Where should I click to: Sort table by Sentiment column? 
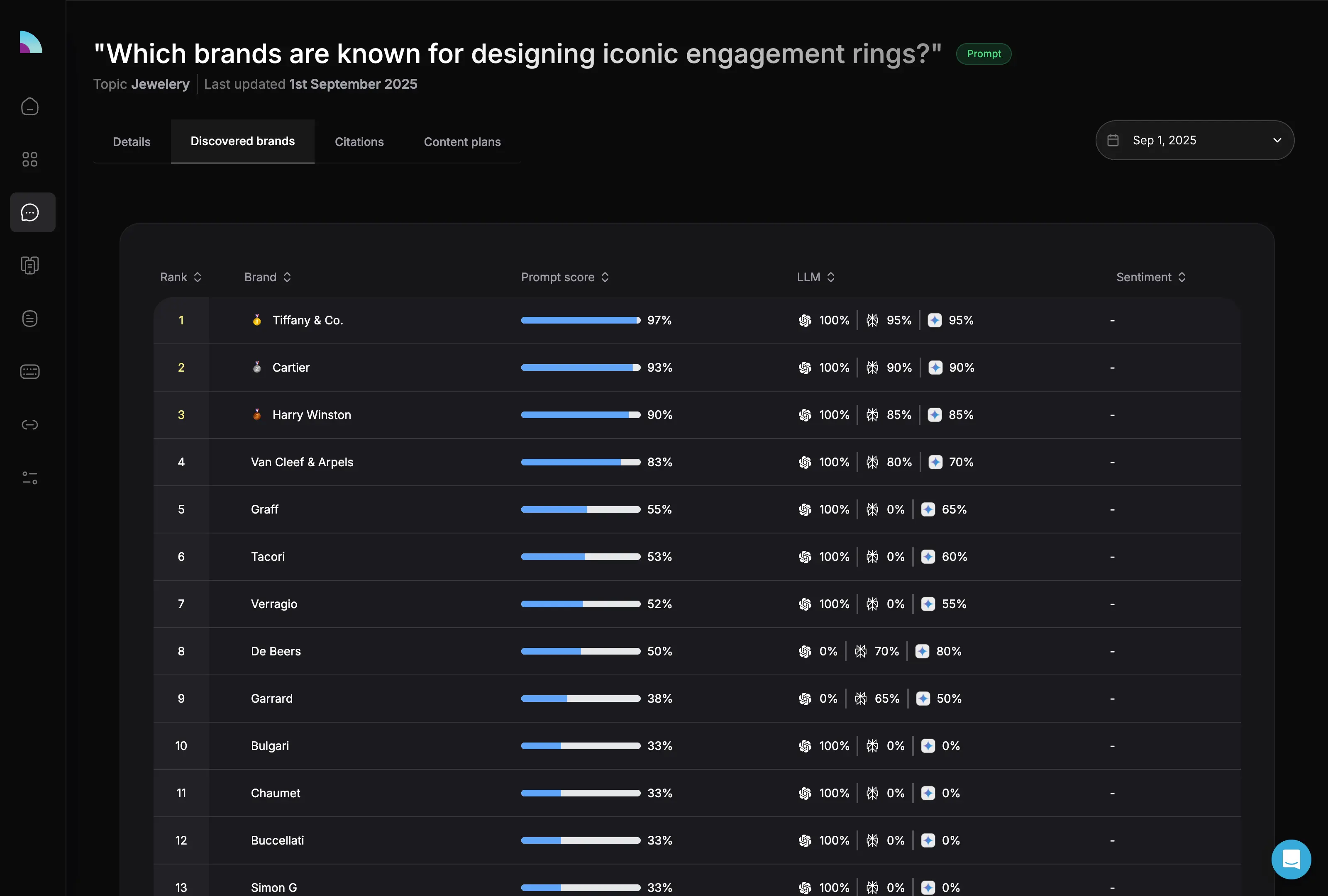[1151, 277]
